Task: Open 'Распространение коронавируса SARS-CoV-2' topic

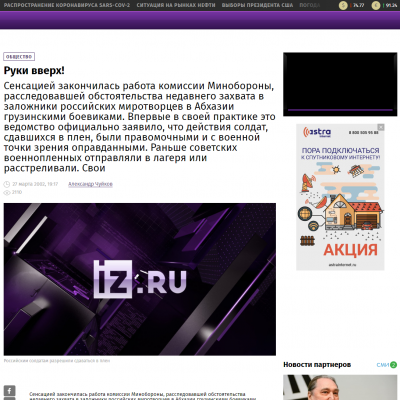Action: click(x=67, y=5)
